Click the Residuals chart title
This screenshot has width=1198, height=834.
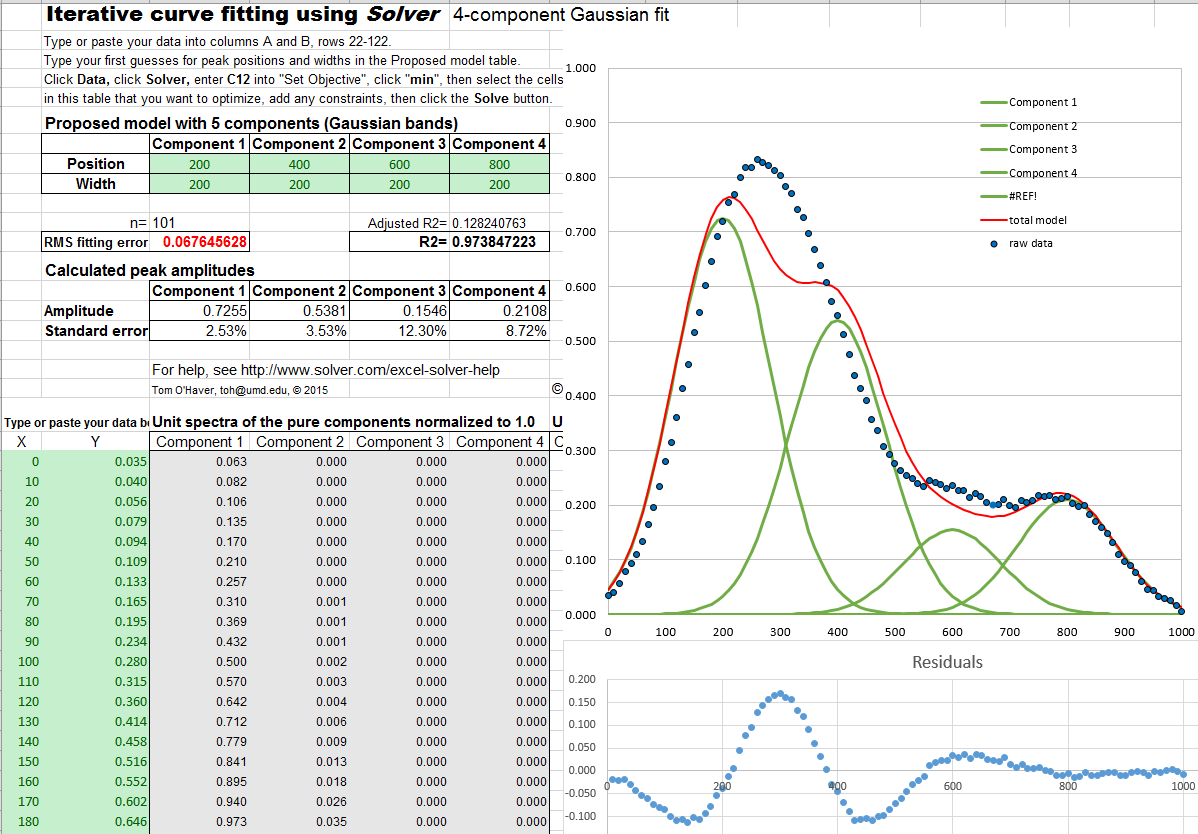click(946, 662)
